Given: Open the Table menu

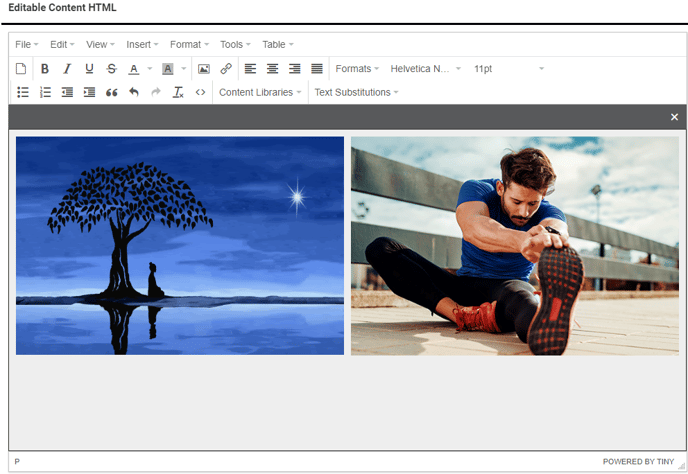Looking at the screenshot, I should pos(278,44).
